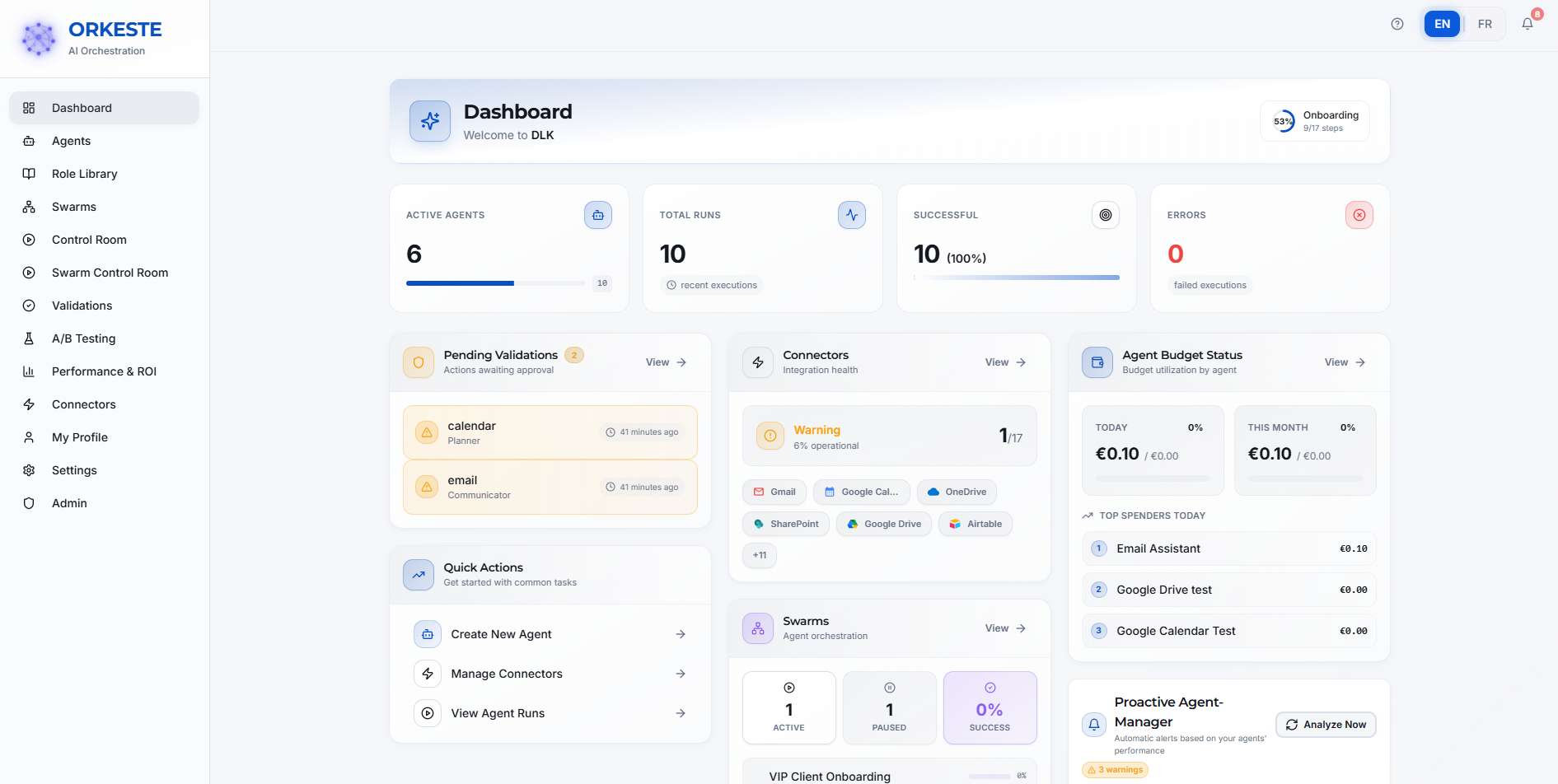Expand the +11 hidden connectors chip
Viewport: 1558px width, 784px height.
(x=759, y=556)
